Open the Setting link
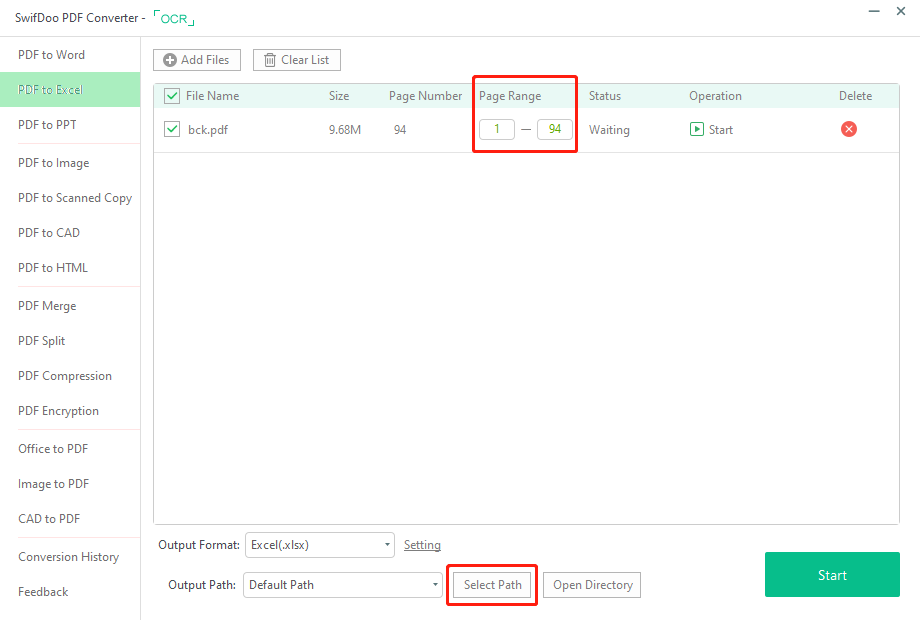This screenshot has width=920, height=620. (x=422, y=545)
